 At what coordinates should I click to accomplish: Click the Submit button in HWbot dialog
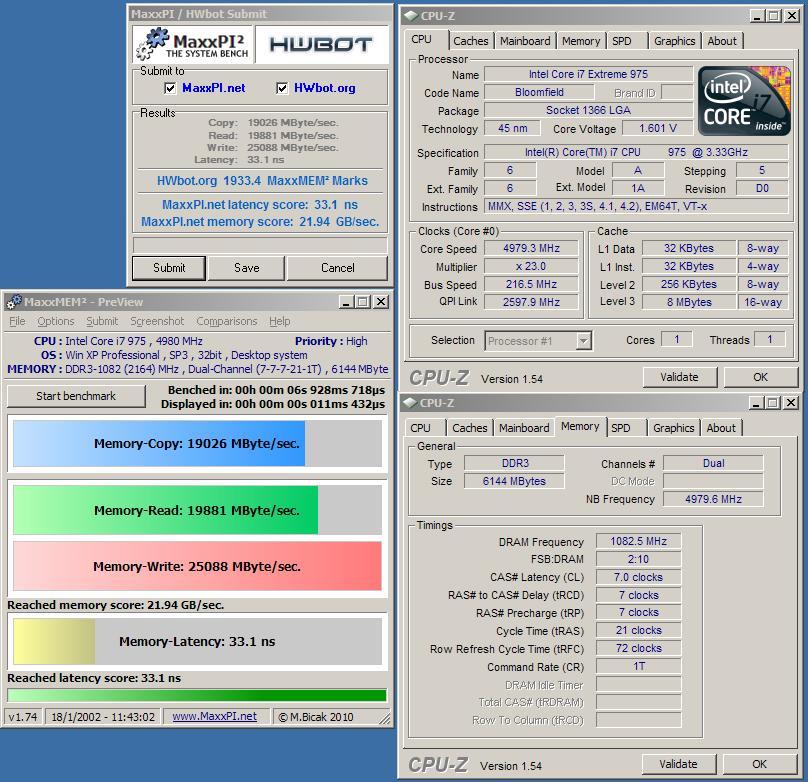(x=169, y=268)
